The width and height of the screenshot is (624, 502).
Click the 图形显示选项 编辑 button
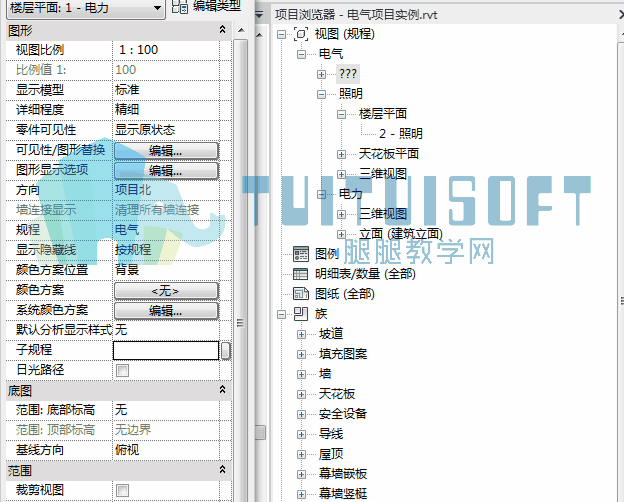(x=166, y=170)
